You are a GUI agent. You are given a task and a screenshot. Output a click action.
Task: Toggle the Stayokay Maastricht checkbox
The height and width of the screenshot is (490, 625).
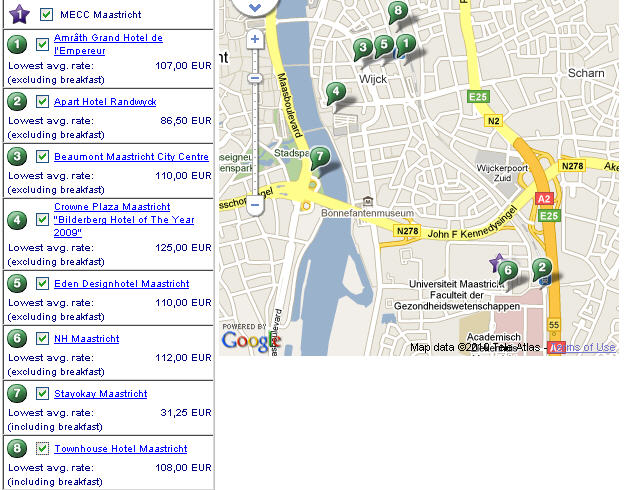coord(42,394)
